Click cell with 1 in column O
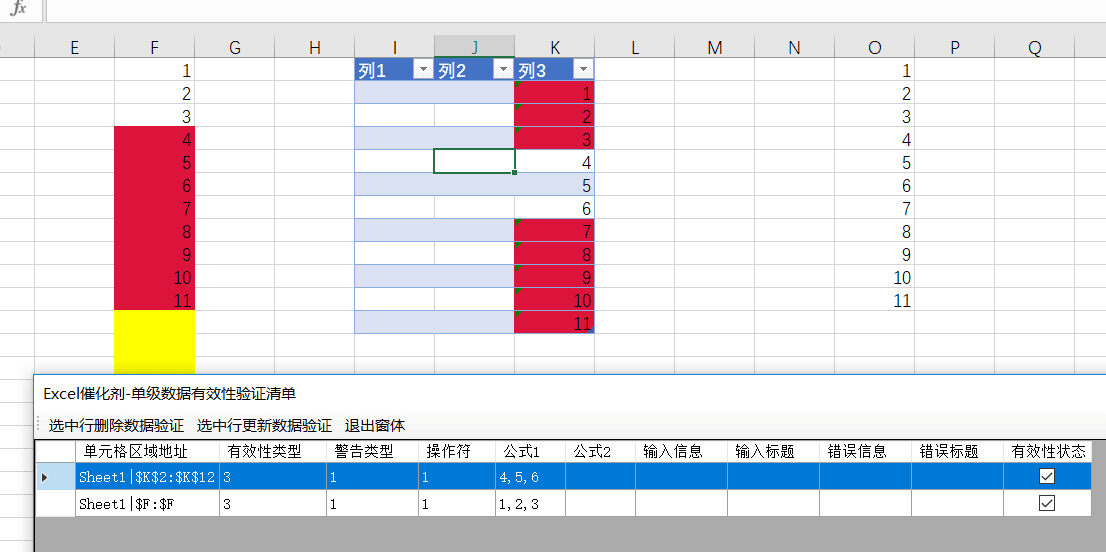 (875, 70)
